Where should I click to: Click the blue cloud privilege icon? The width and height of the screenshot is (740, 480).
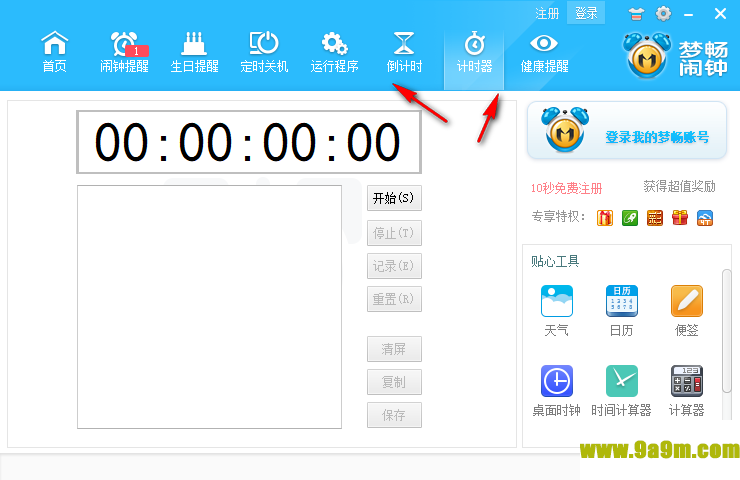click(705, 218)
